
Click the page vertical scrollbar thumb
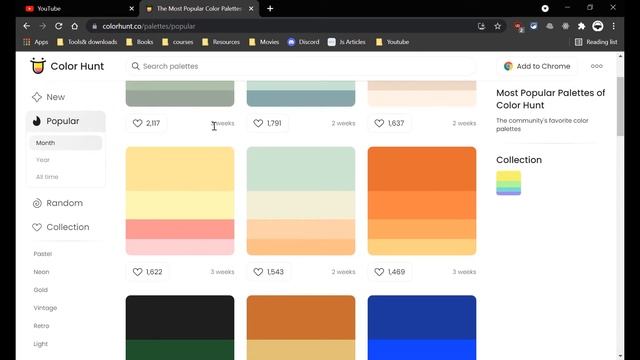[x=620, y=106]
